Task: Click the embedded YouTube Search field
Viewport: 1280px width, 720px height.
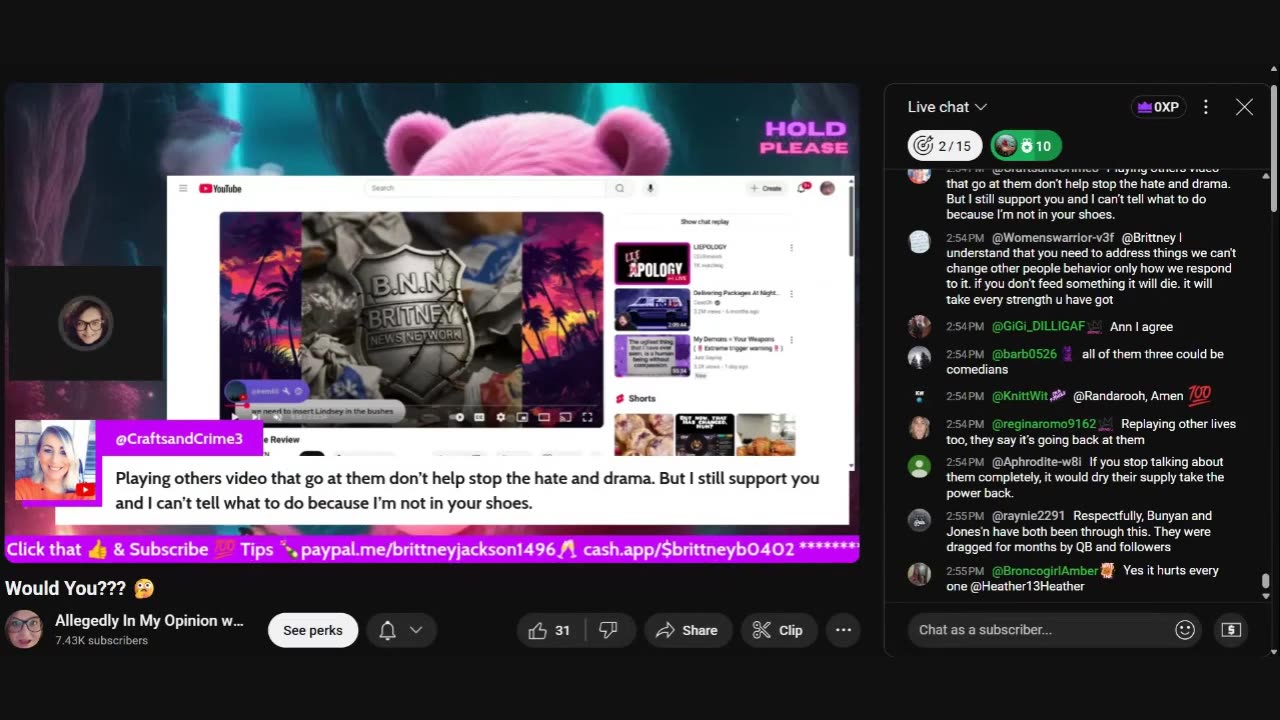Action: tap(486, 188)
